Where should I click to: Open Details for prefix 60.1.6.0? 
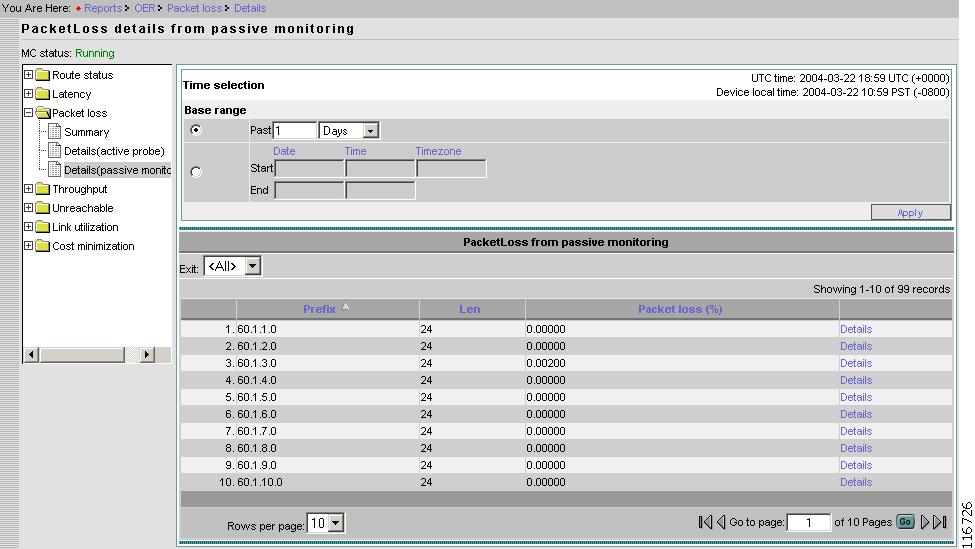pyautogui.click(x=856, y=414)
